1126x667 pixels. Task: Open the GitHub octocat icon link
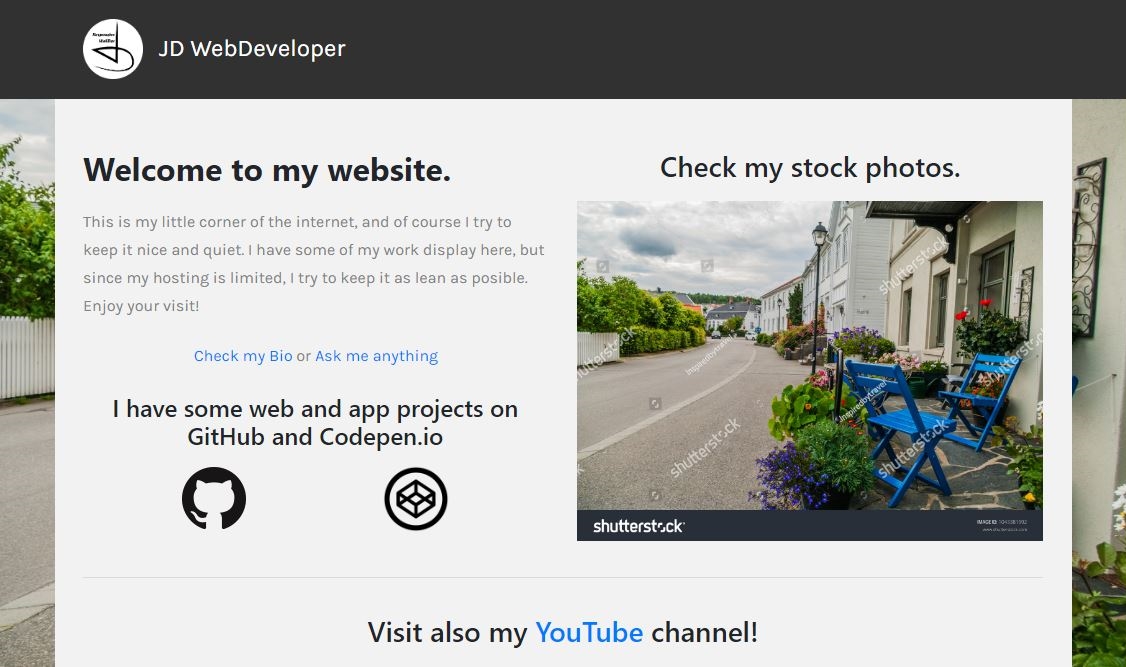214,498
